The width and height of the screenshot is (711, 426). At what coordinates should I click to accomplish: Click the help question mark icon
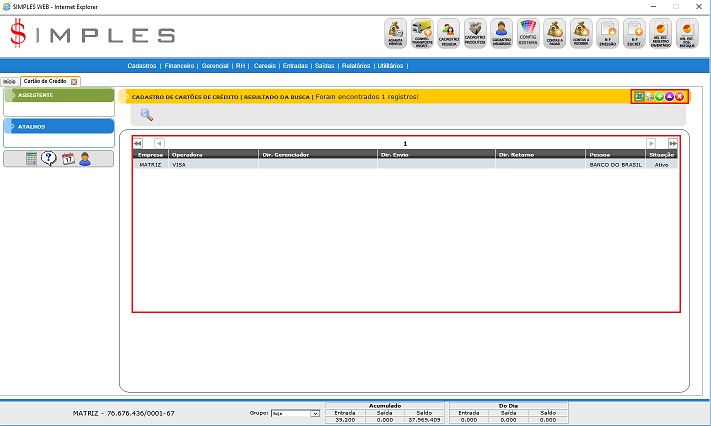[x=48, y=159]
